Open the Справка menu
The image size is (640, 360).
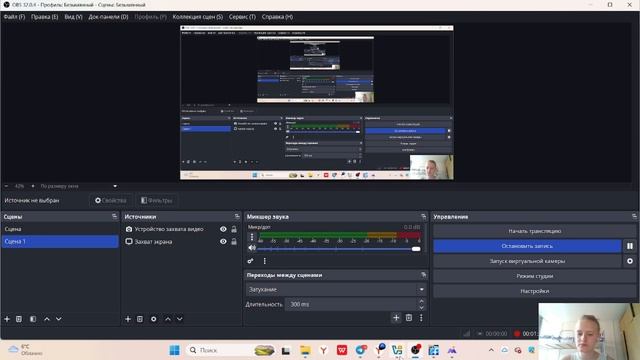point(277,17)
